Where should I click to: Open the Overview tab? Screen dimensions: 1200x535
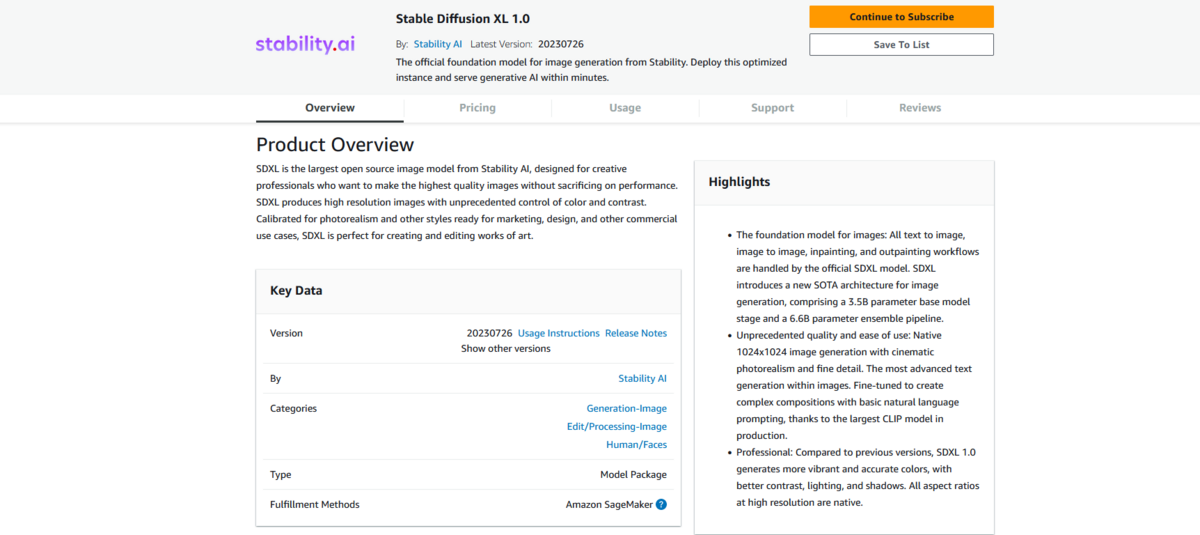330,108
